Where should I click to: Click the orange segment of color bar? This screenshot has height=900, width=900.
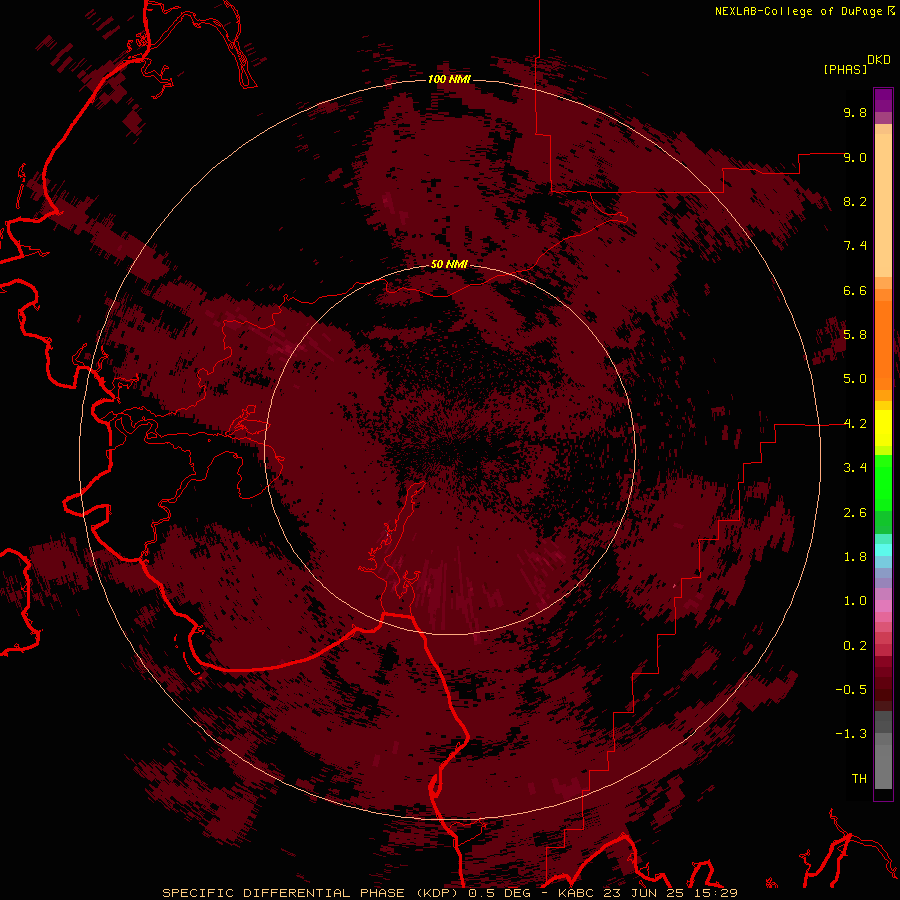[883, 344]
